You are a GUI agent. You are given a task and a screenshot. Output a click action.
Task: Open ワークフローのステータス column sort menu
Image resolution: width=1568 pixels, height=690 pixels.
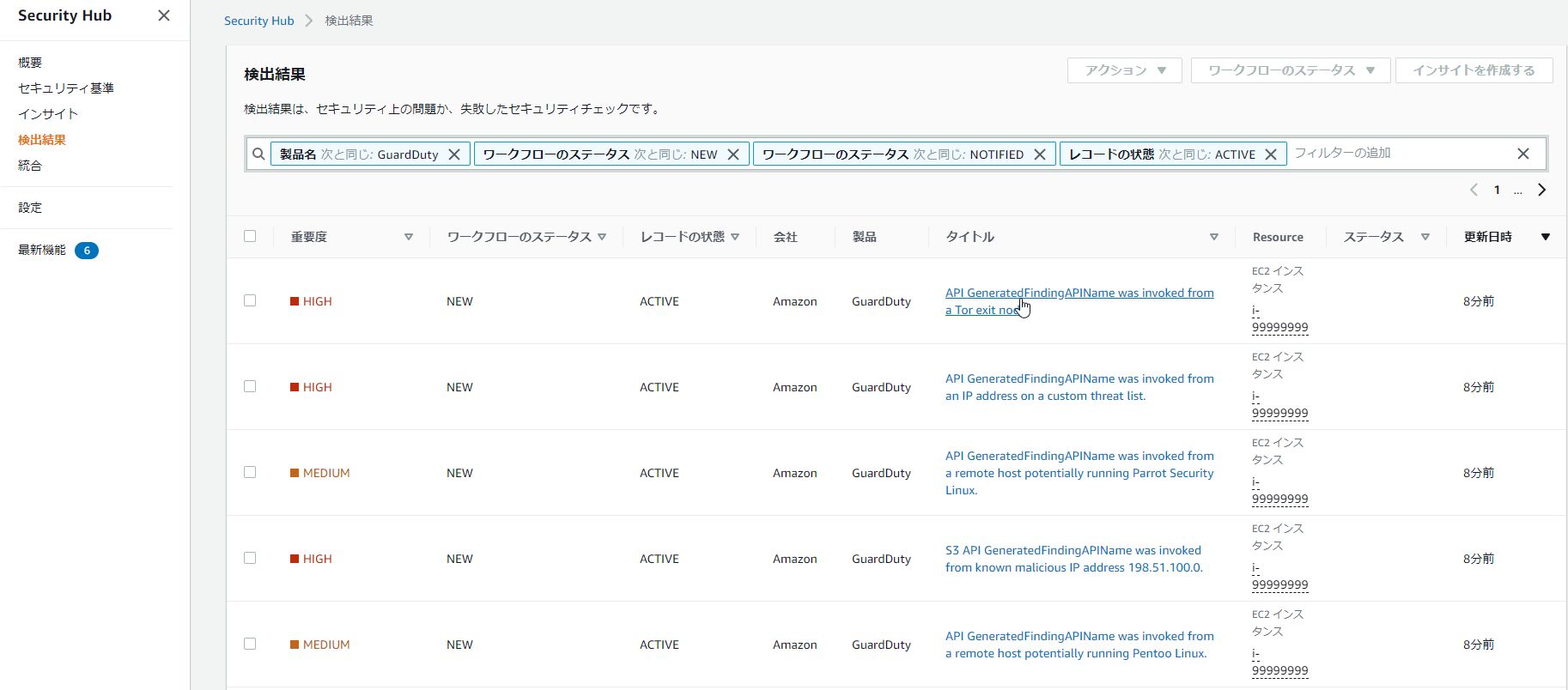pyautogui.click(x=602, y=237)
